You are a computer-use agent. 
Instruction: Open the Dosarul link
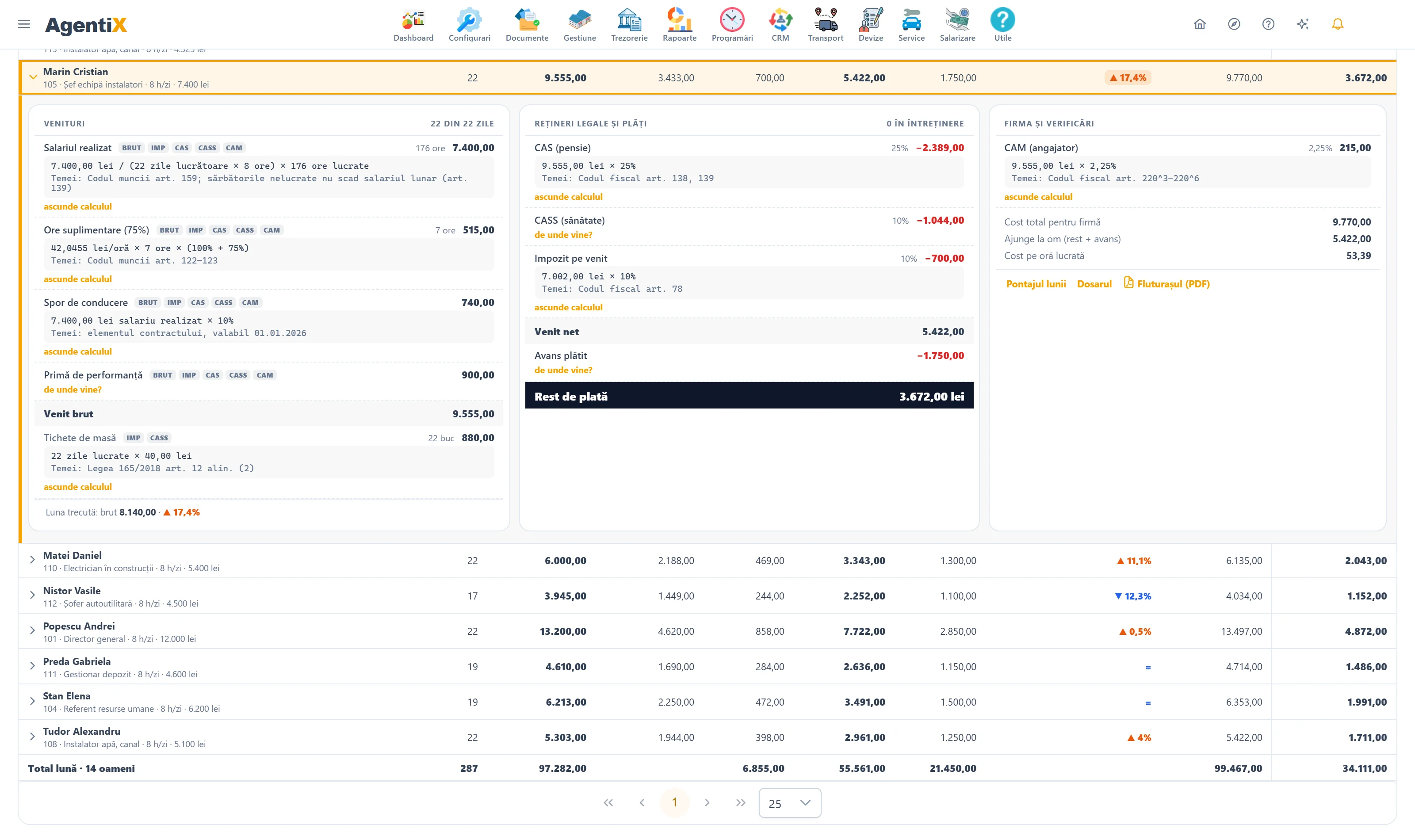(1094, 284)
